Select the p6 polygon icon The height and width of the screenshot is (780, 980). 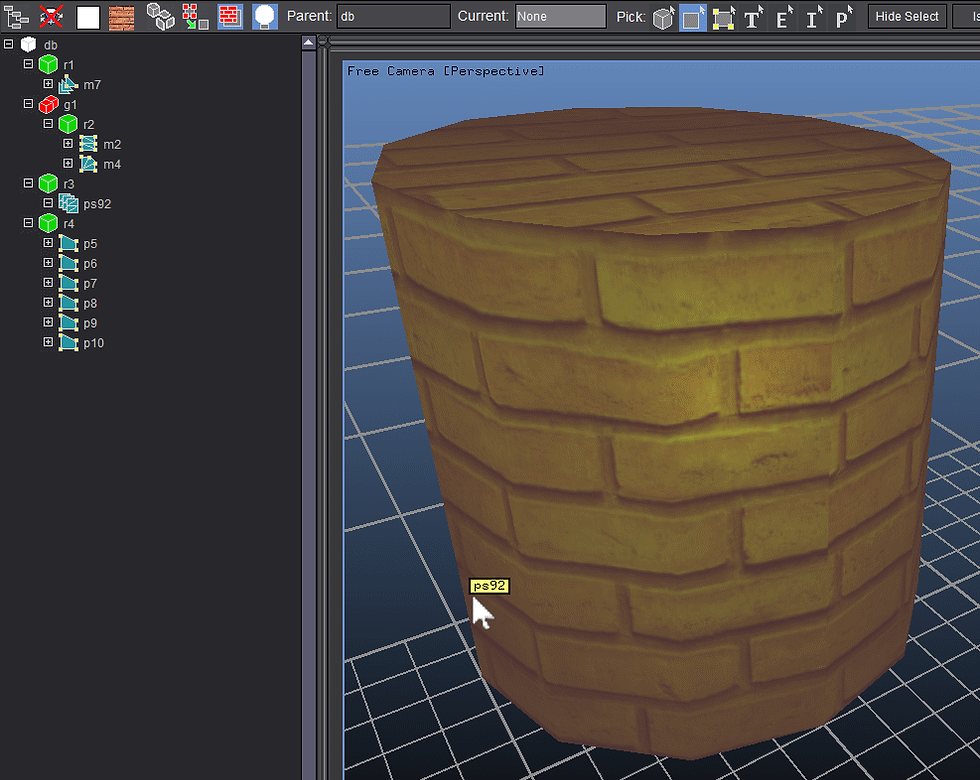pyautogui.click(x=68, y=263)
